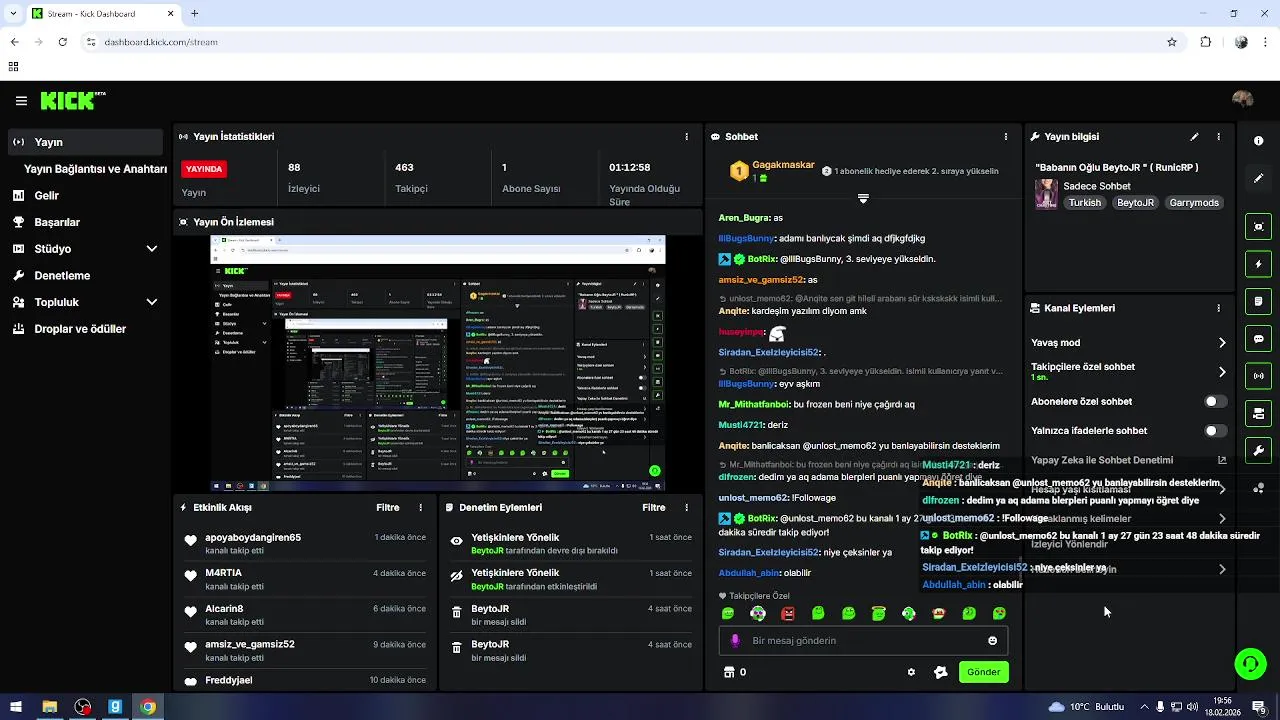Open File Explorer from the taskbar

point(49,707)
